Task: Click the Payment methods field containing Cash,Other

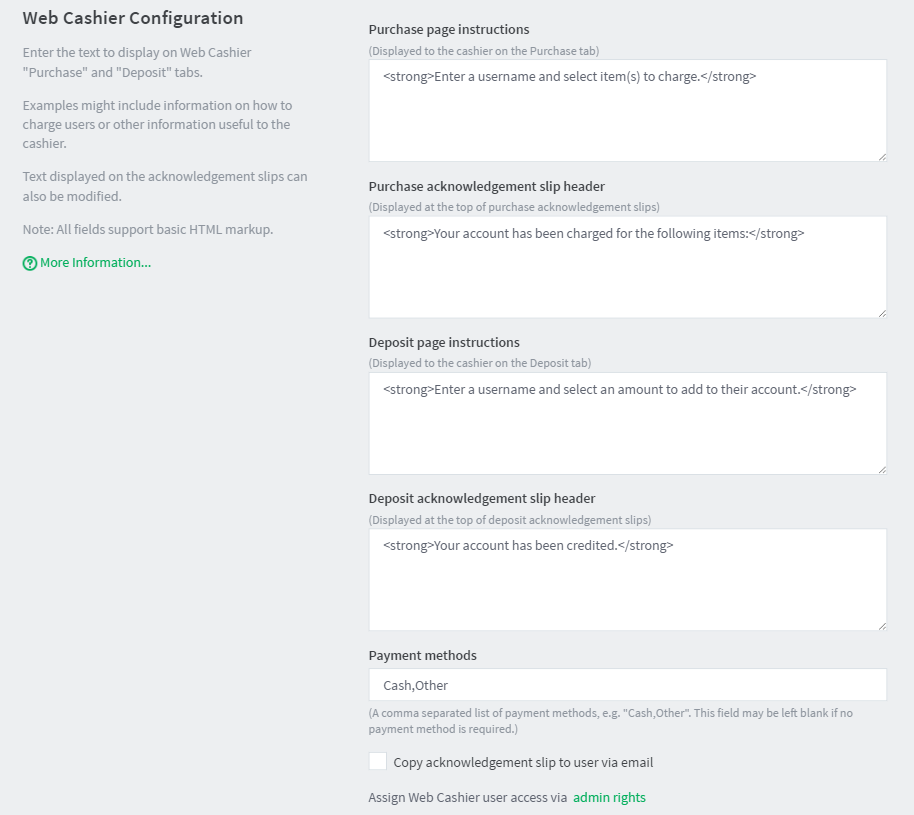Action: 628,685
